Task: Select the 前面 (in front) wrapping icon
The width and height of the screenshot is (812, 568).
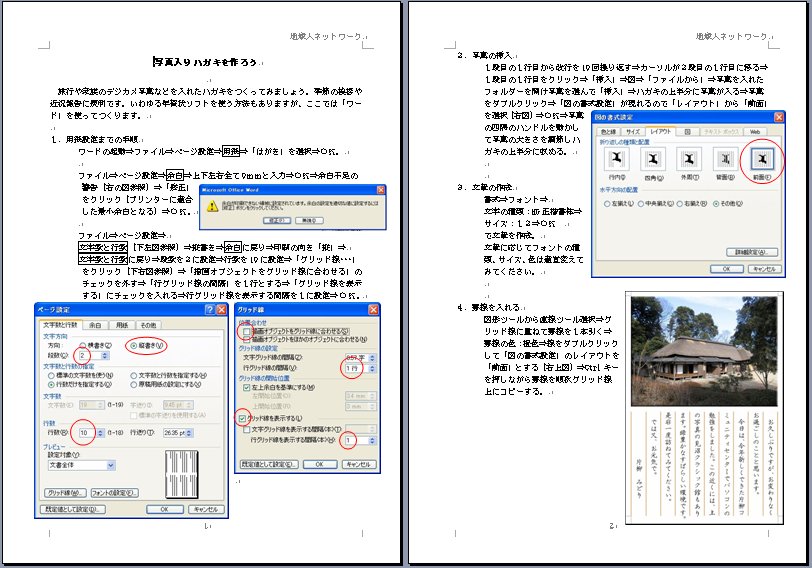Action: (x=762, y=160)
